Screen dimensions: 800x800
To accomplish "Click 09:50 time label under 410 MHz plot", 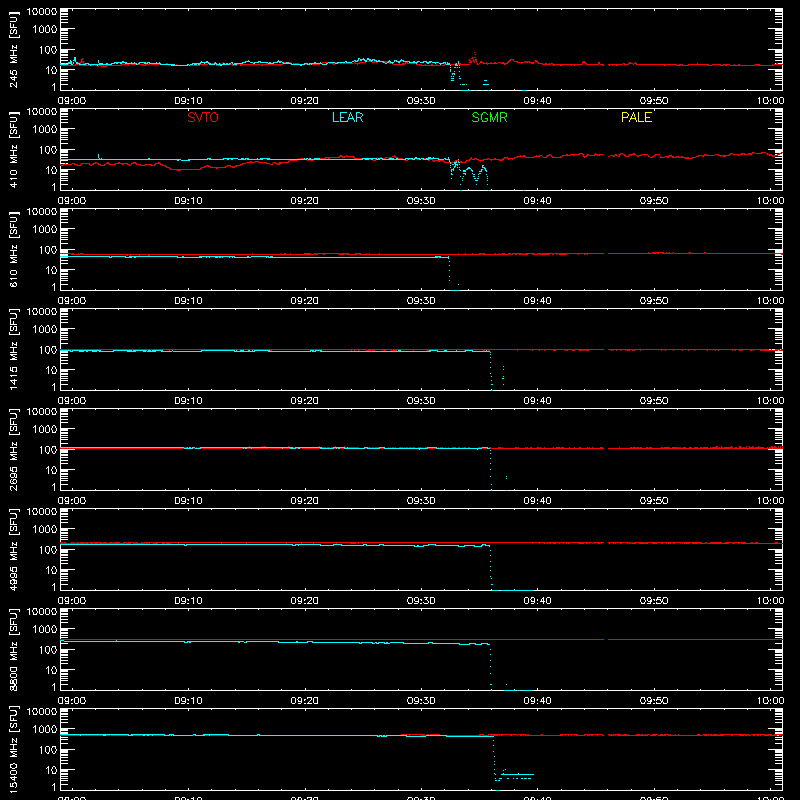I will pyautogui.click(x=654, y=201).
